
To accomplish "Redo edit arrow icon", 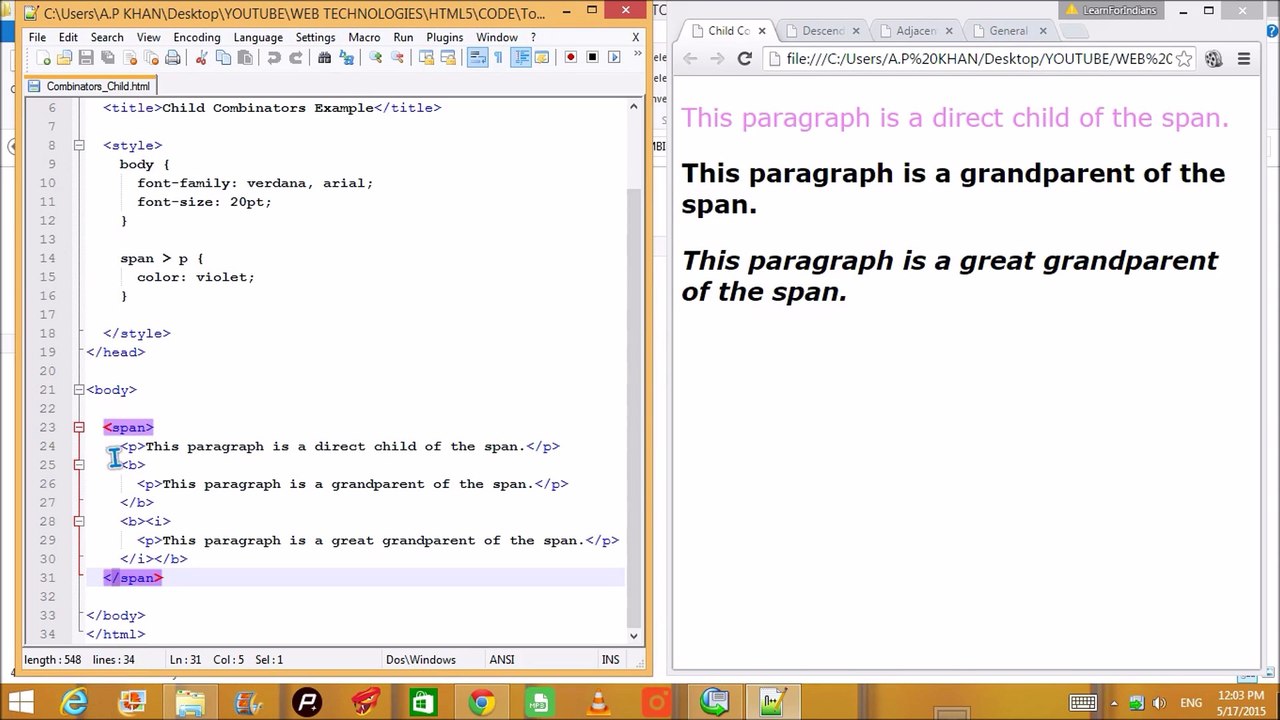I will pos(296,58).
